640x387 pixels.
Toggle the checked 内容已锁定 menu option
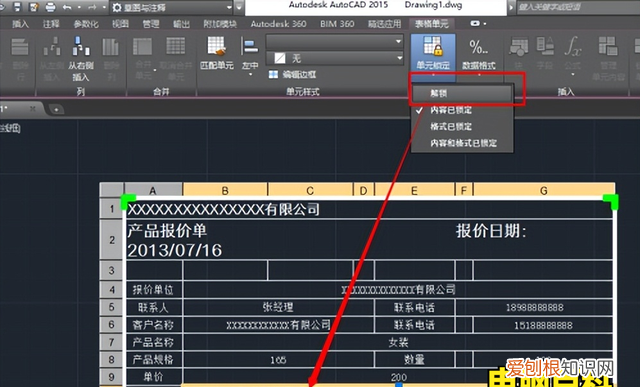point(462,110)
